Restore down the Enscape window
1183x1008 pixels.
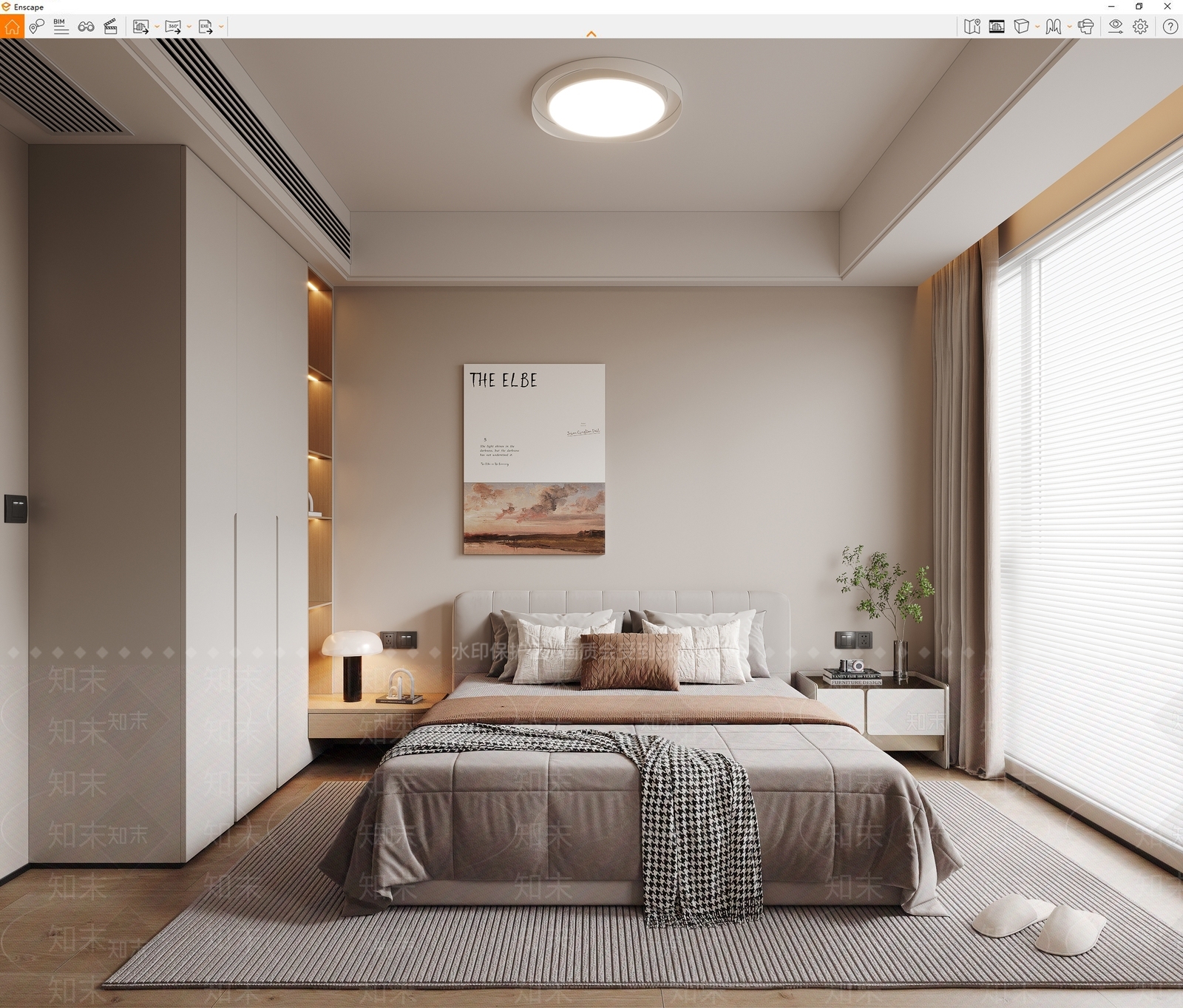1139,7
